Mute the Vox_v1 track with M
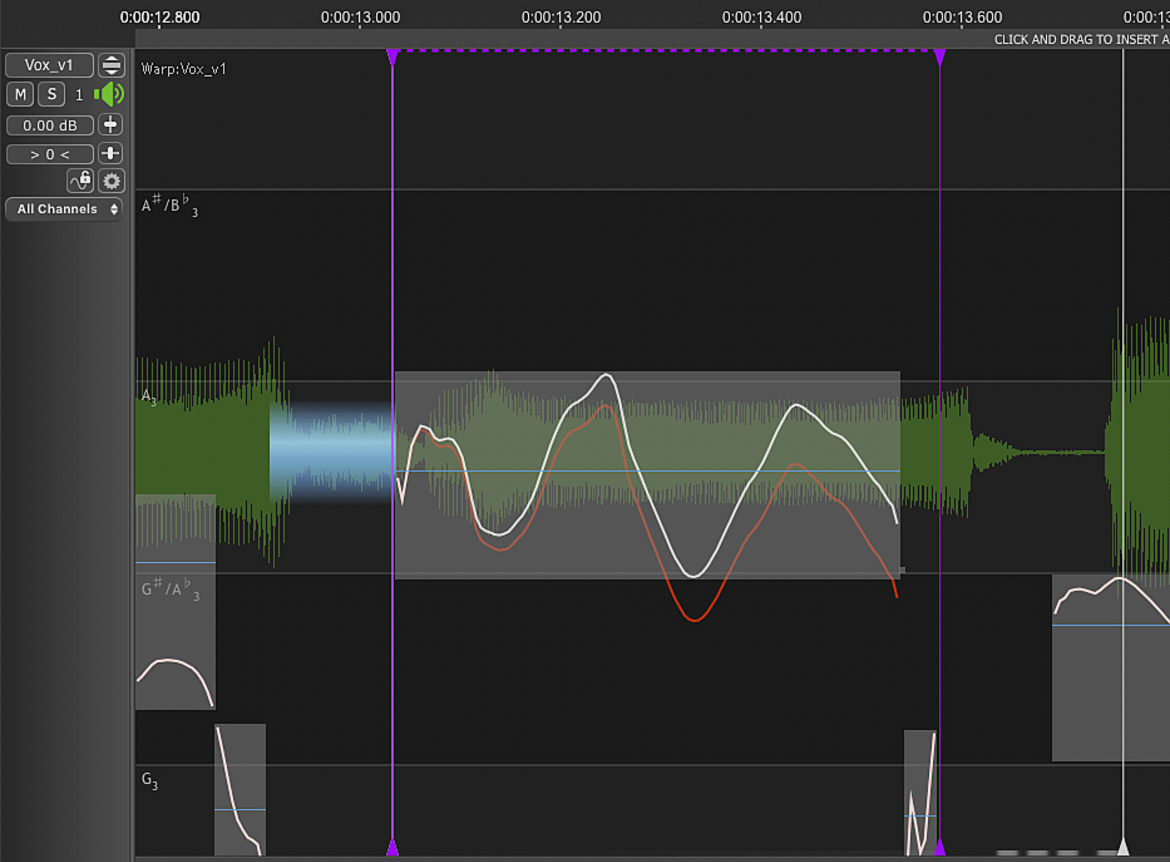Viewport: 1170px width, 862px height. point(20,95)
